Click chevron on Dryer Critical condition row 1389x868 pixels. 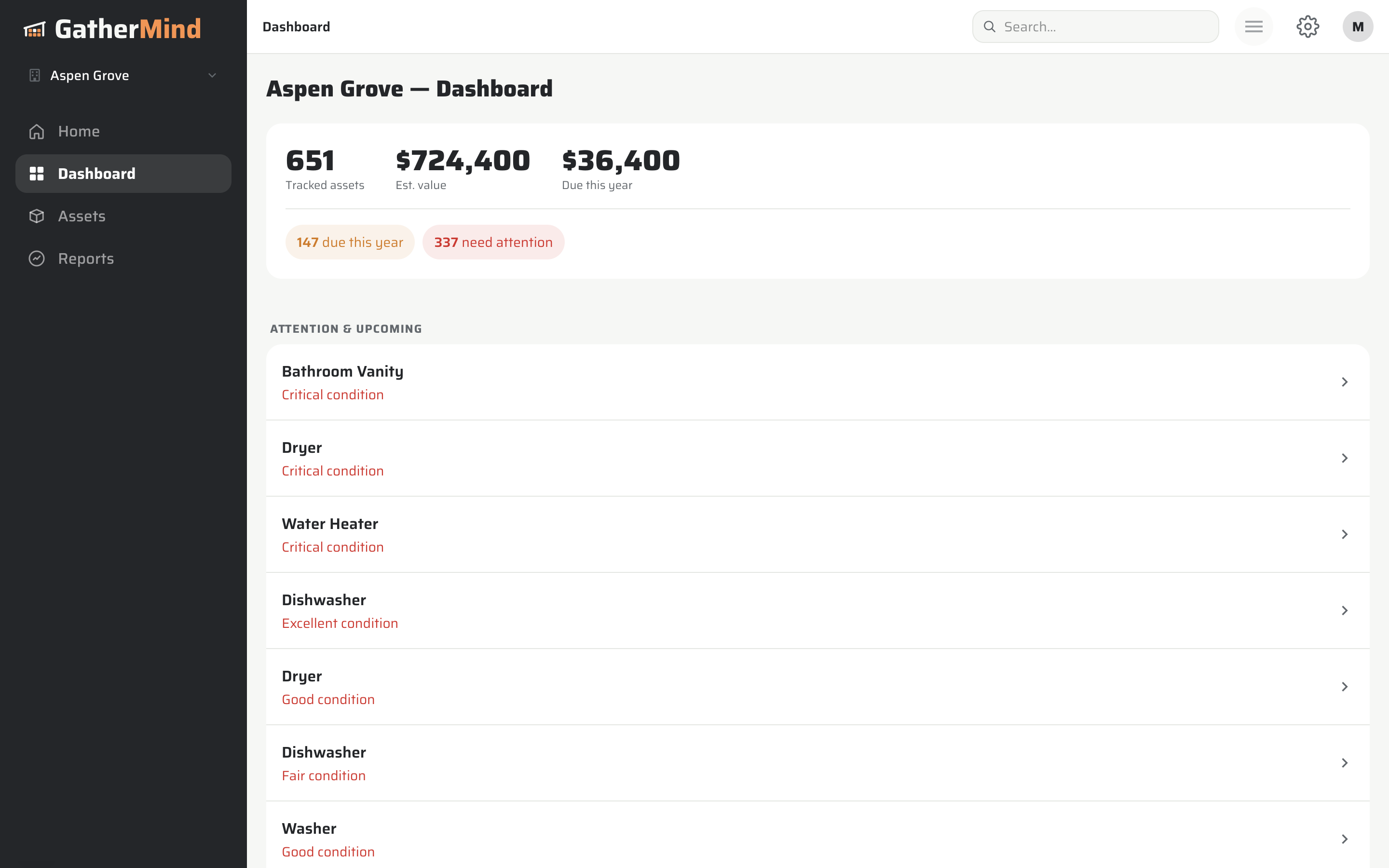[1344, 458]
